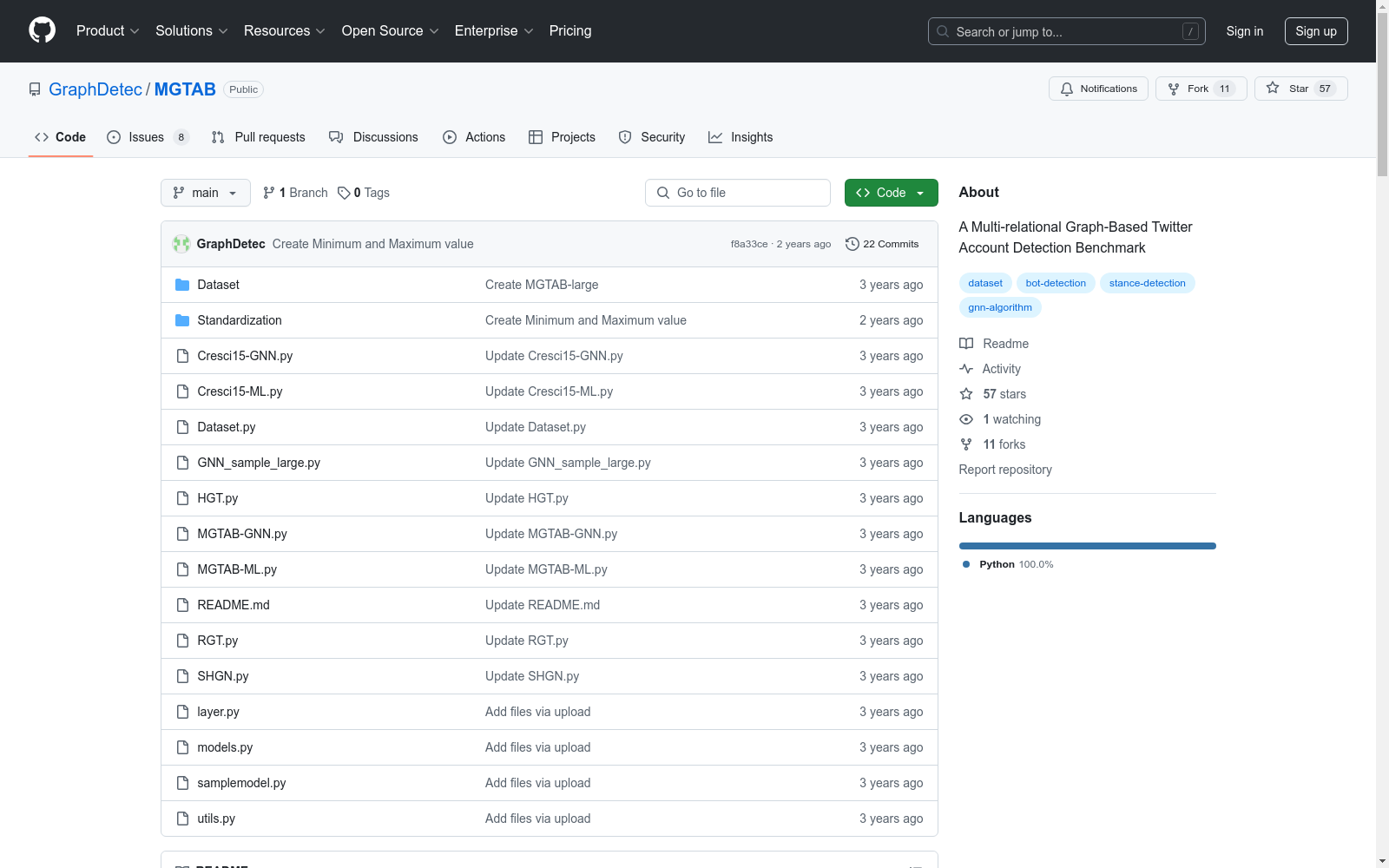Switch to the Issues tab
Image resolution: width=1389 pixels, height=868 pixels.
[148, 137]
